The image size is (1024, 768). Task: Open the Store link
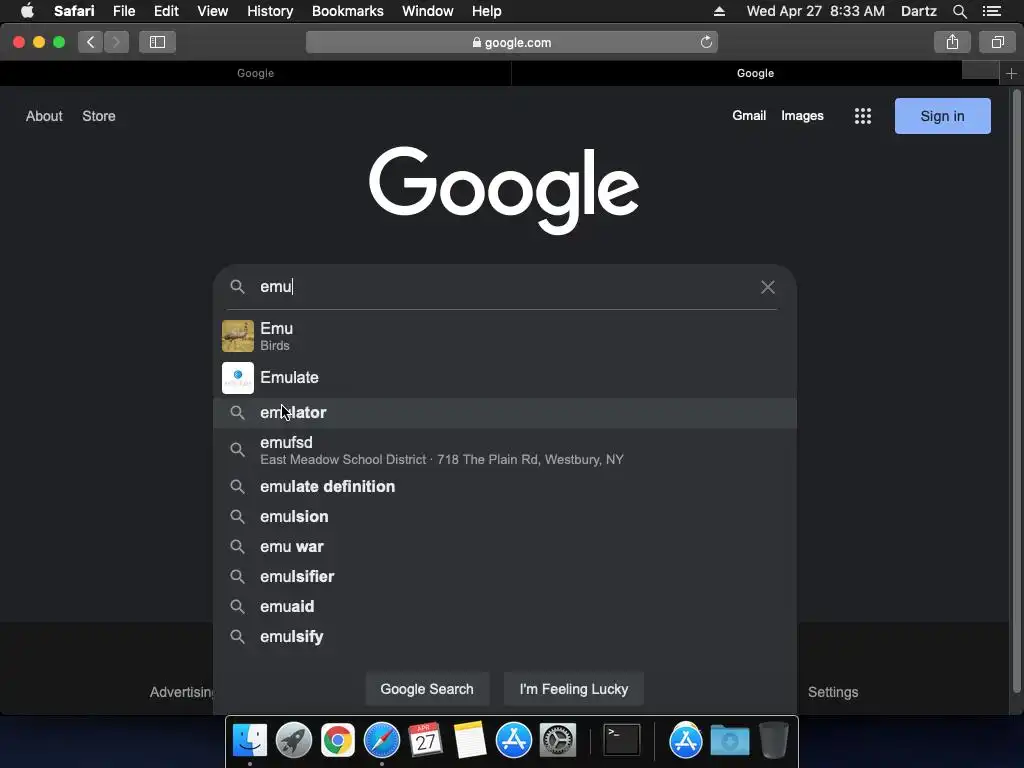pos(99,116)
